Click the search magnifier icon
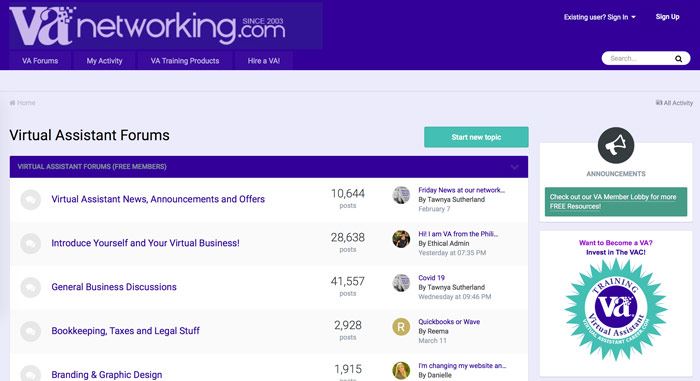The height and width of the screenshot is (381, 700). [x=678, y=59]
